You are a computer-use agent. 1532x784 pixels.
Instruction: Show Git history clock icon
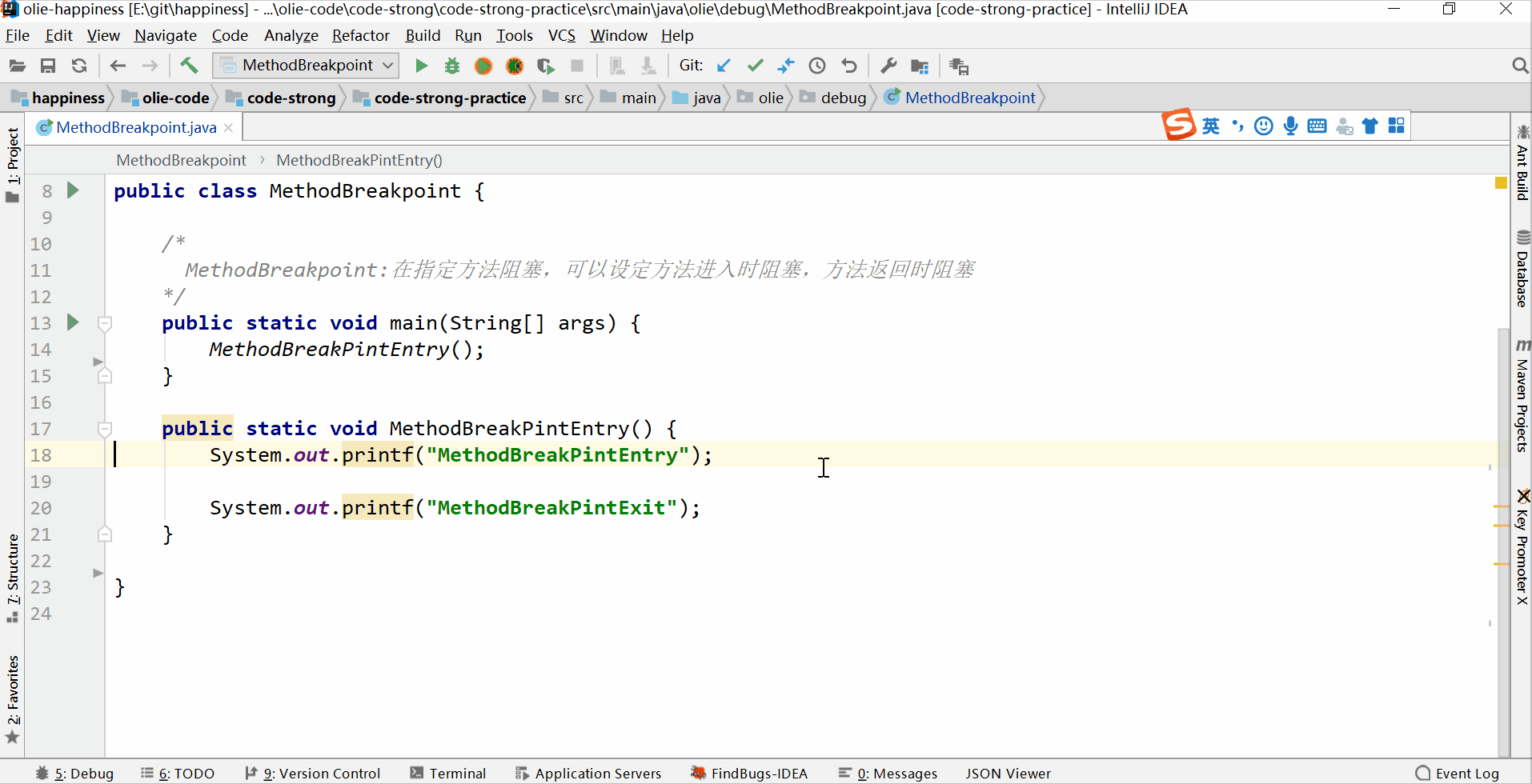pos(817,66)
